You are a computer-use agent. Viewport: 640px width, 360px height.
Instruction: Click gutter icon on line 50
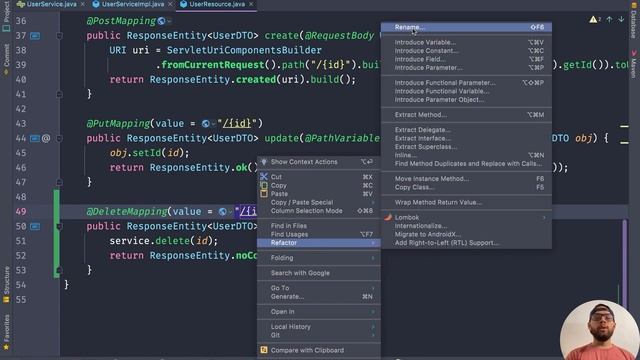(36, 226)
